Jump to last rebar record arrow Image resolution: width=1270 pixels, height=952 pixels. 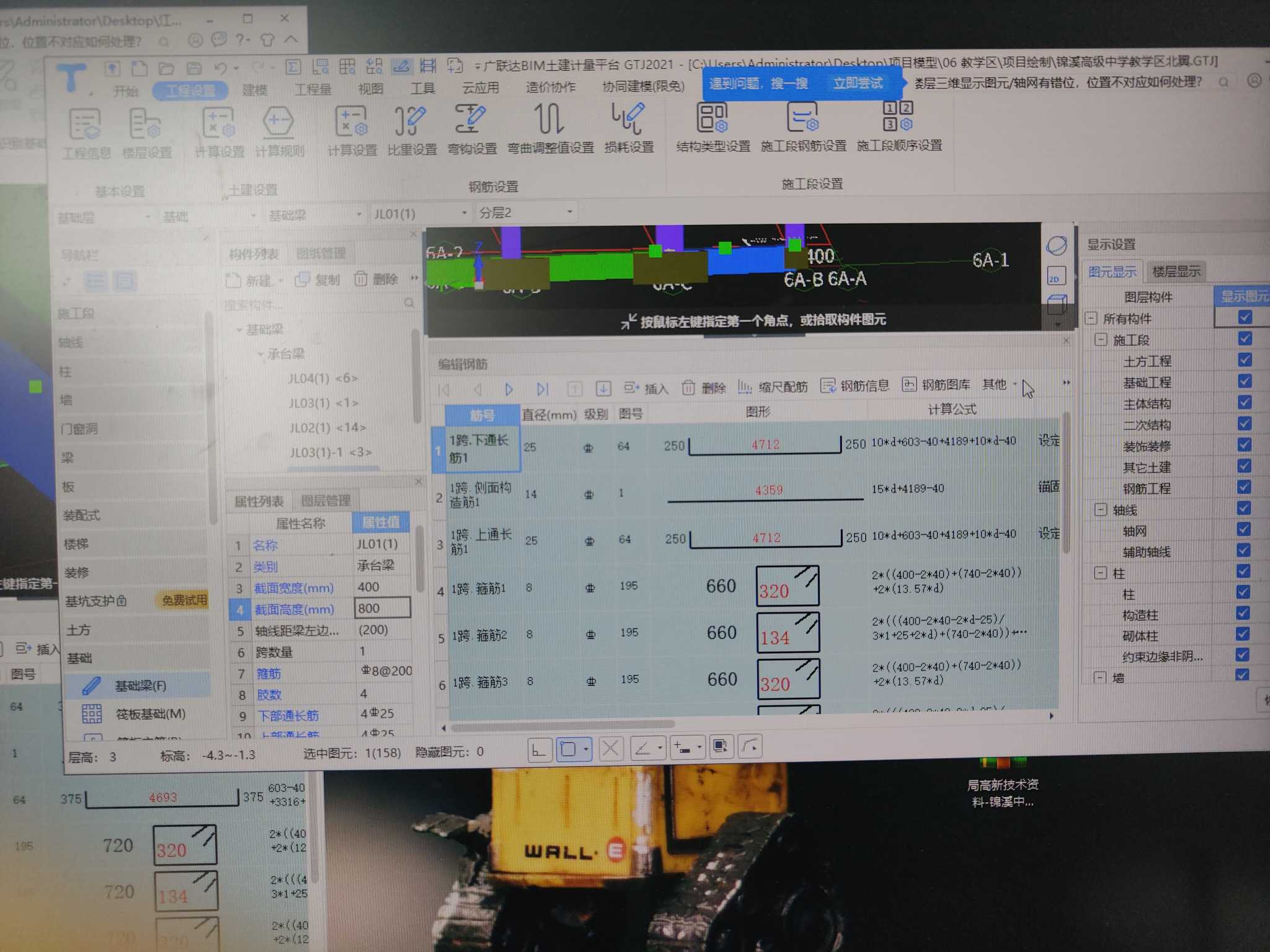pos(543,389)
